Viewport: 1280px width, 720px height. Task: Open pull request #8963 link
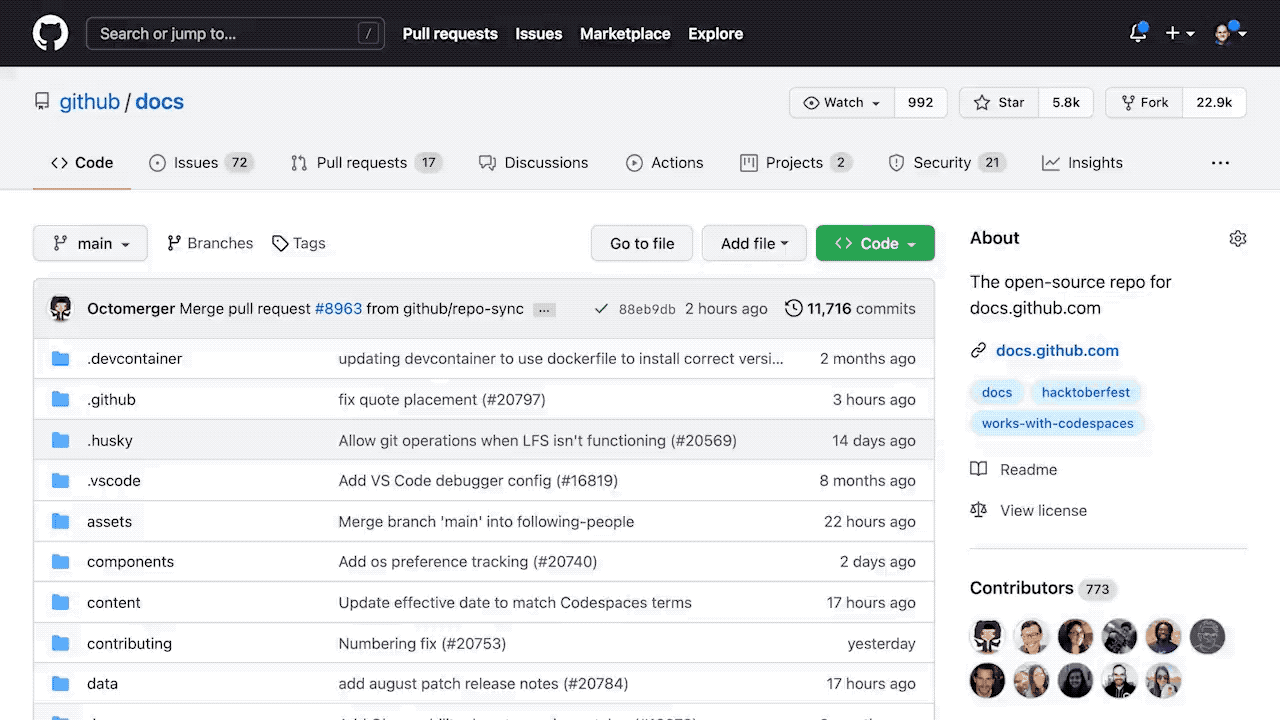click(338, 309)
